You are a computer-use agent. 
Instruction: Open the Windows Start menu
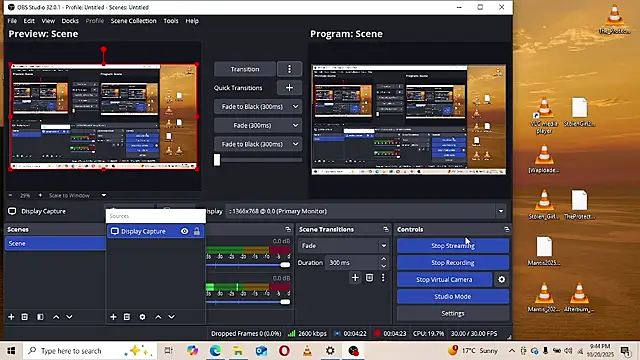[x=11, y=351]
